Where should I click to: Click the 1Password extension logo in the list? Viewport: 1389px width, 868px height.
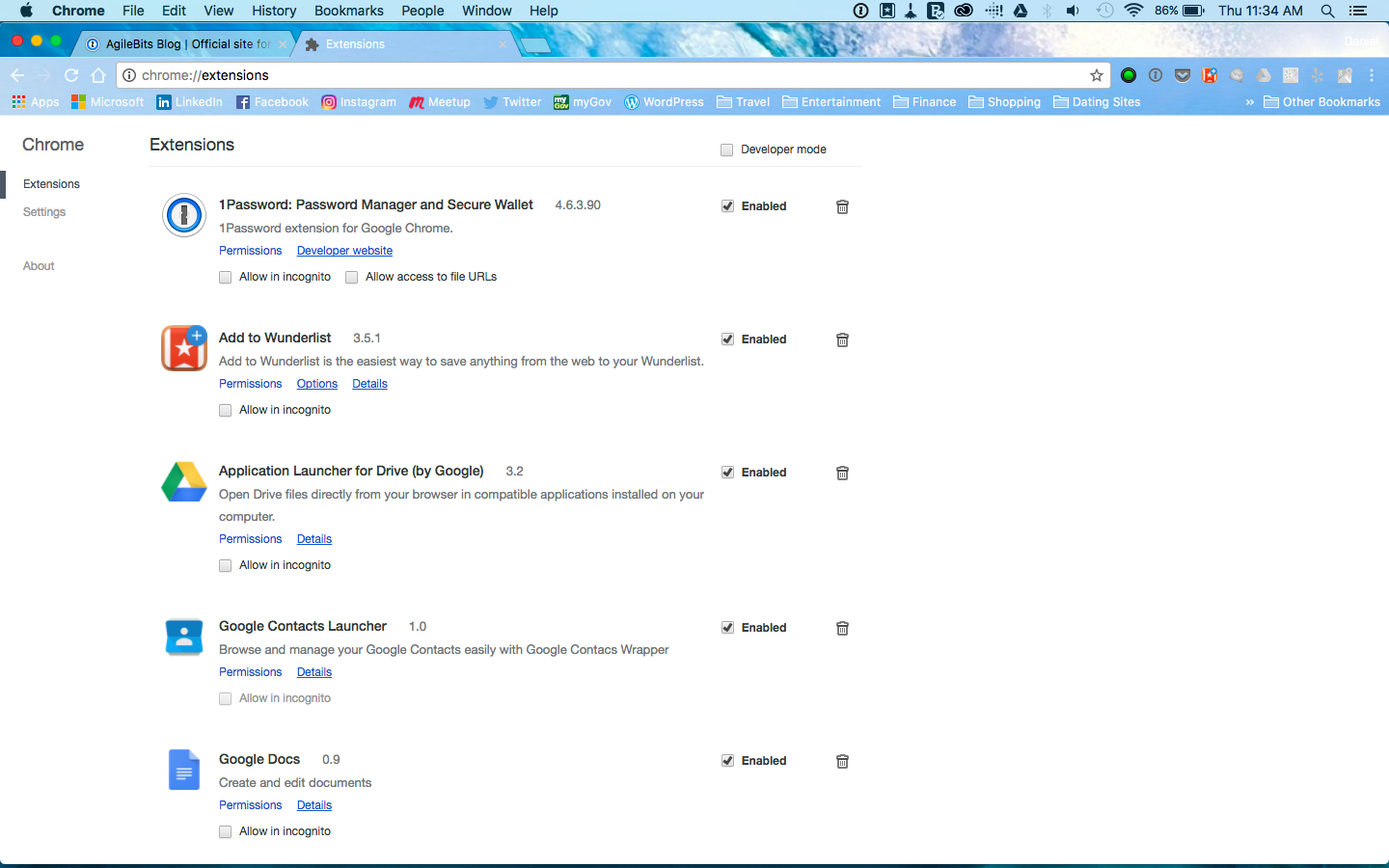(183, 215)
